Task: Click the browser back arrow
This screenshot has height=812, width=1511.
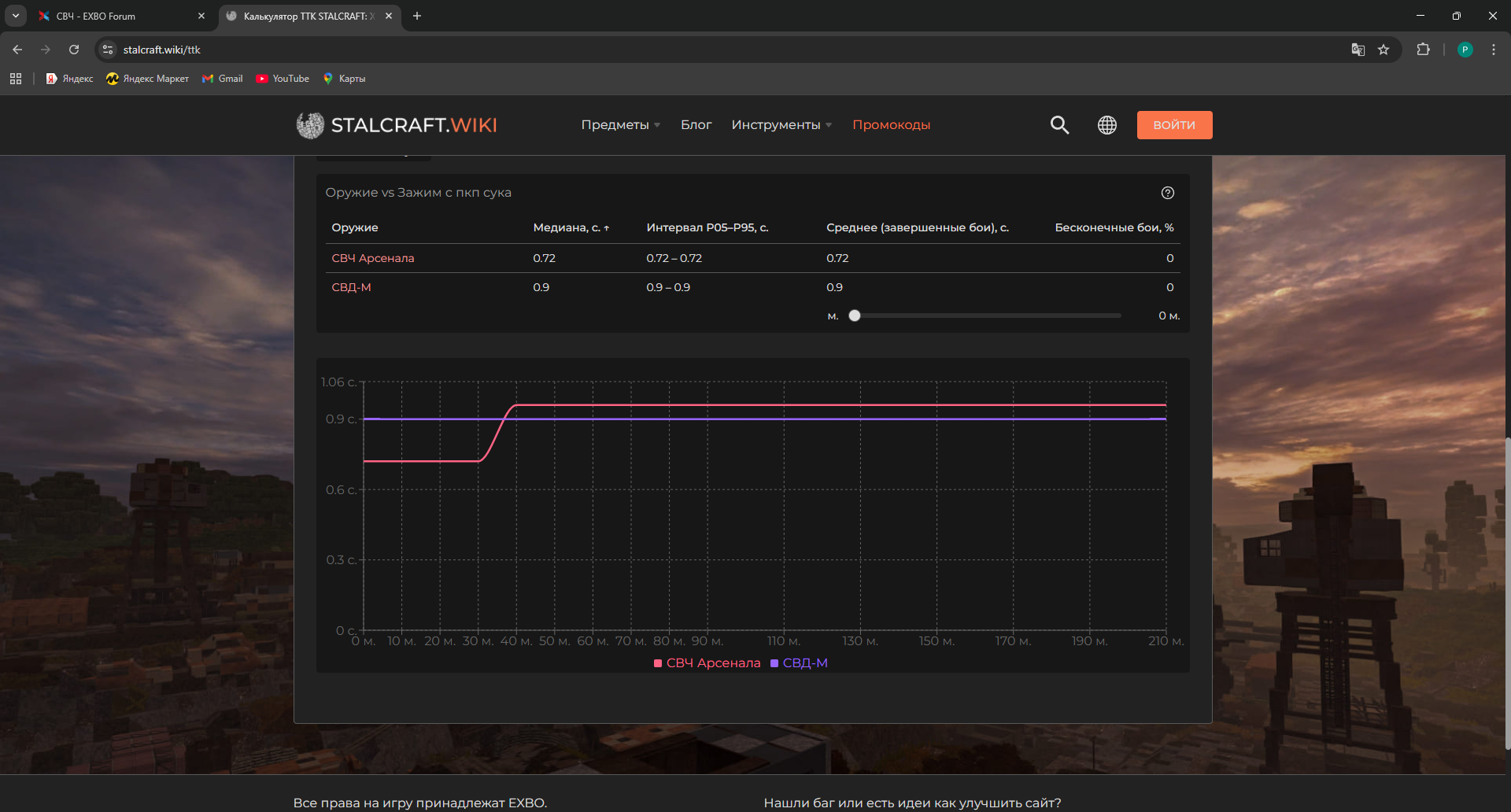Action: pyautogui.click(x=17, y=50)
